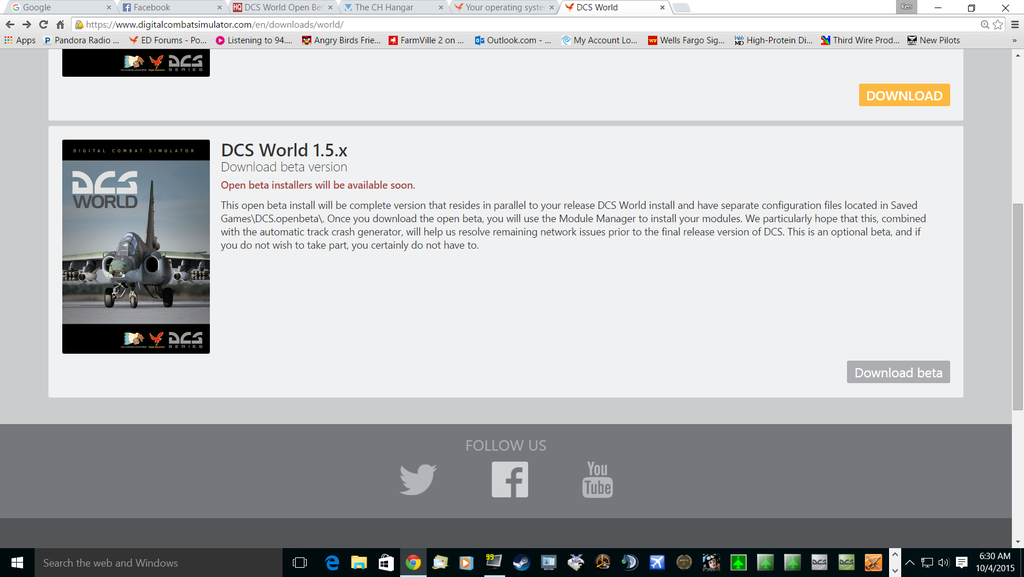Open the ED Forums bookmark

tap(168, 40)
